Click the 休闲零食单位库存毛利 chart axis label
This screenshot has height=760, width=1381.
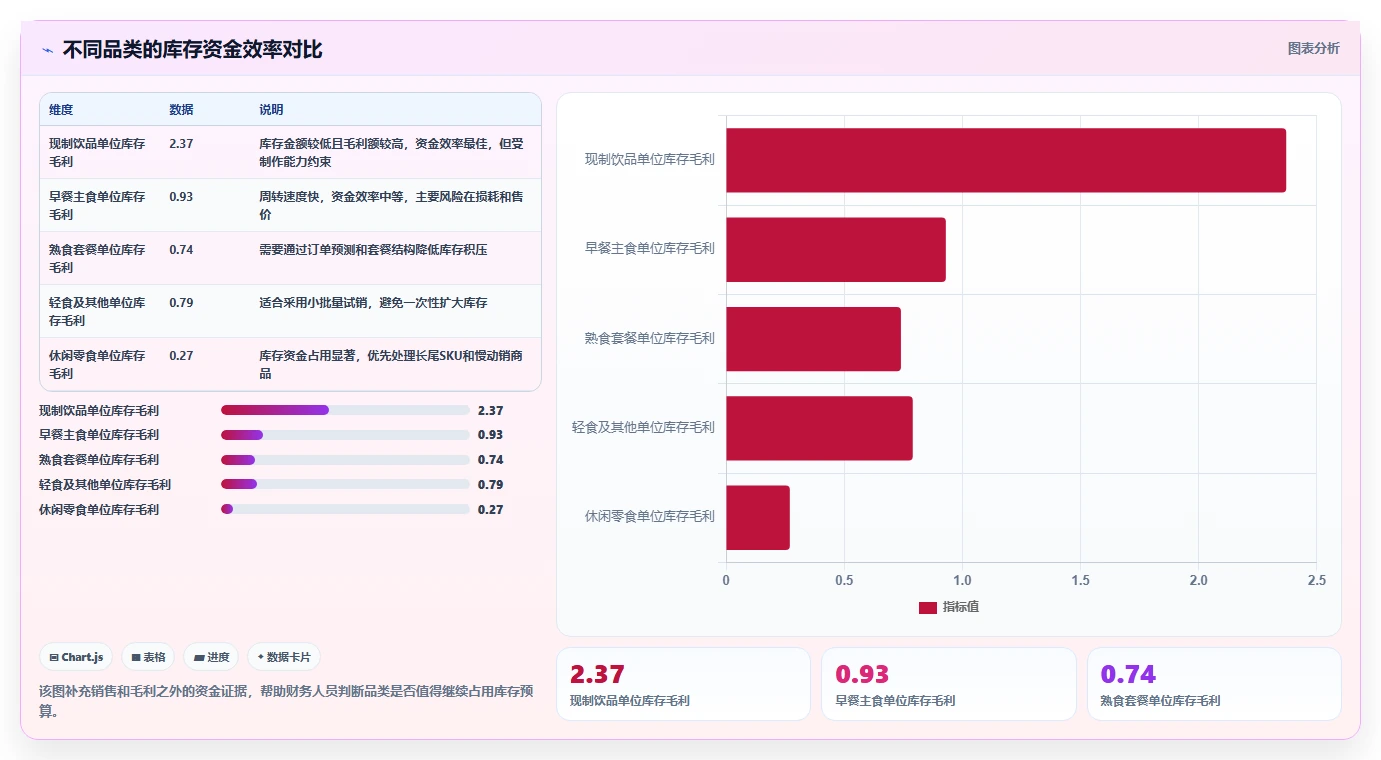click(x=650, y=517)
